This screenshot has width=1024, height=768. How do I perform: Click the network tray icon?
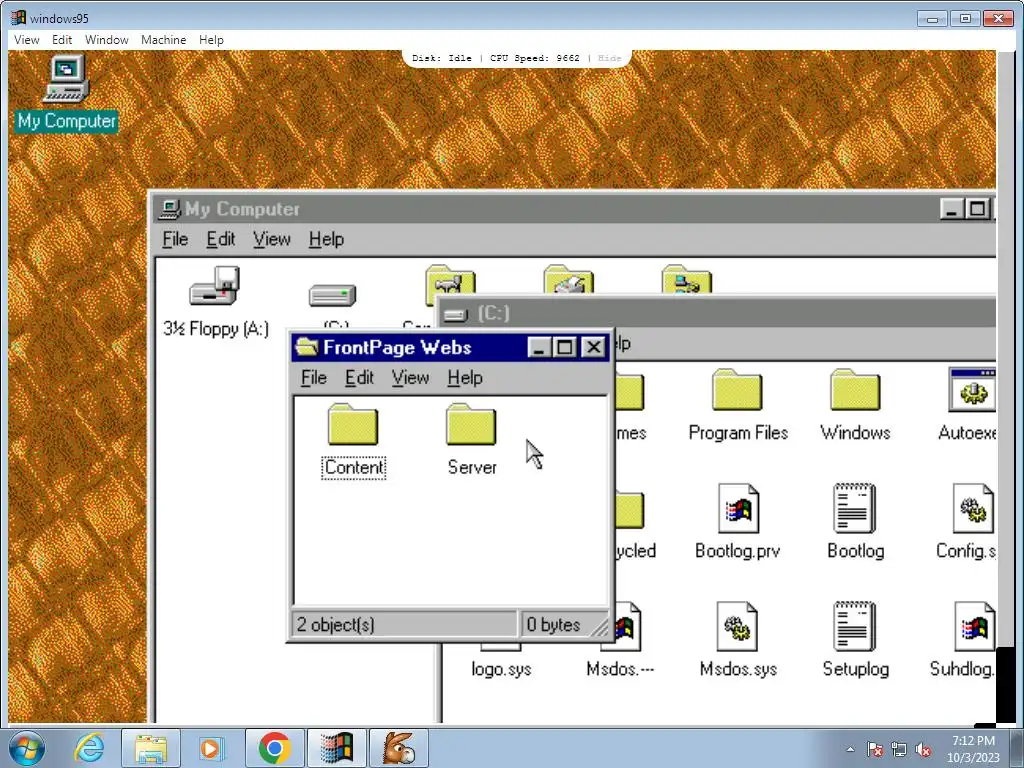(899, 750)
